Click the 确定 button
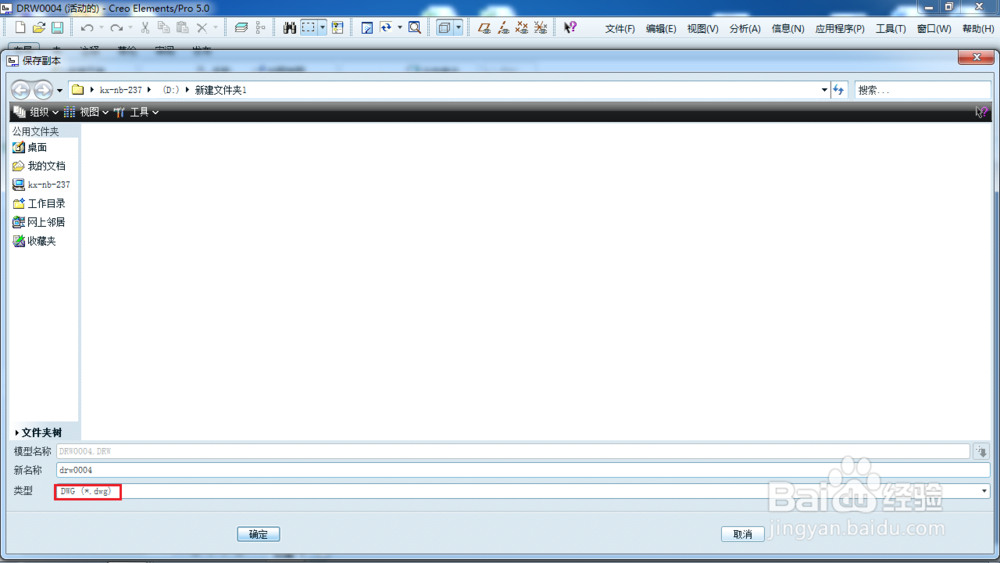The image size is (1000, 563). [x=258, y=534]
